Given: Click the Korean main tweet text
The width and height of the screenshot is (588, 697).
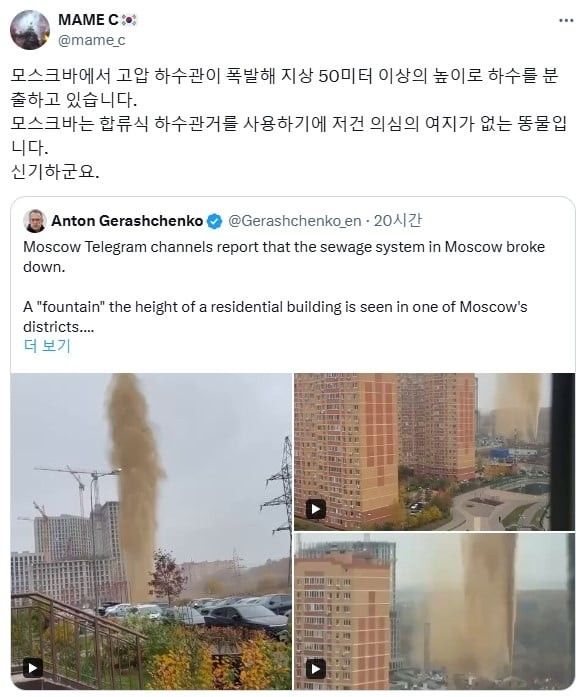Looking at the screenshot, I should click(289, 123).
